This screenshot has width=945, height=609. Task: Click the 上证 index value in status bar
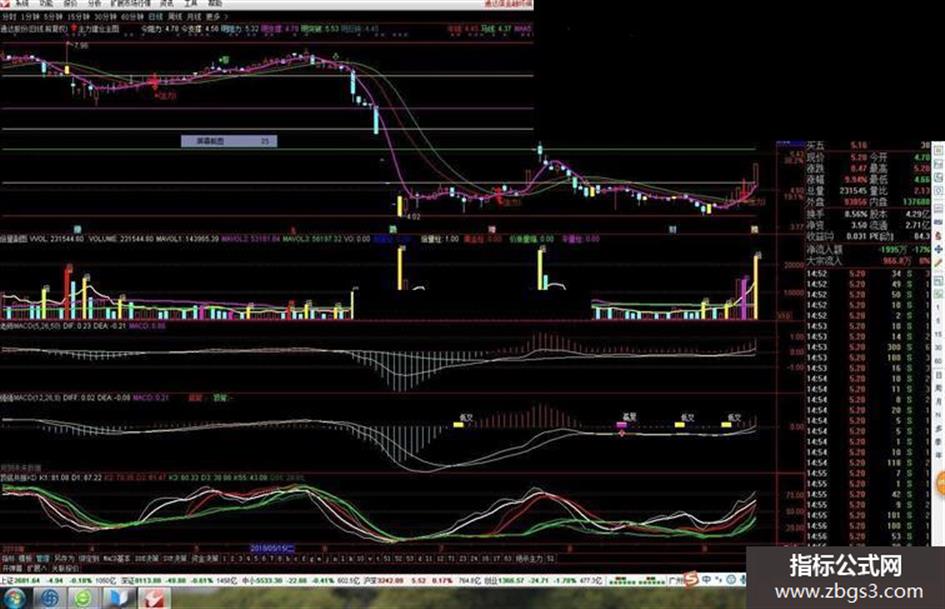(27, 581)
